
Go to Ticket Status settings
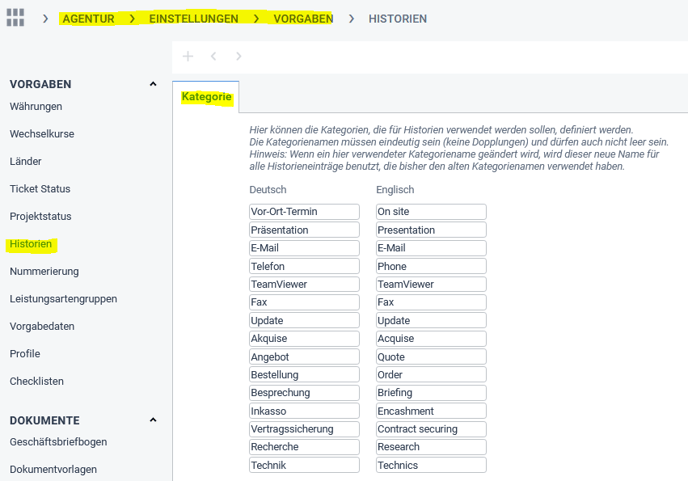[40, 189]
